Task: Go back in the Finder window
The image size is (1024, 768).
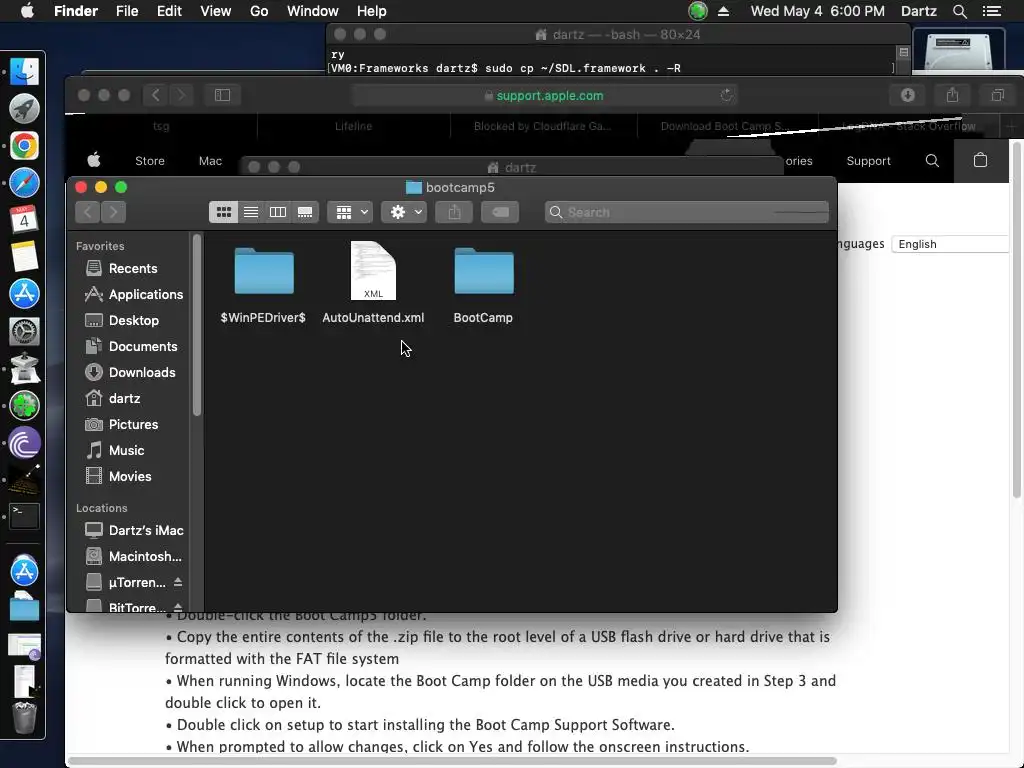Action: [x=88, y=212]
